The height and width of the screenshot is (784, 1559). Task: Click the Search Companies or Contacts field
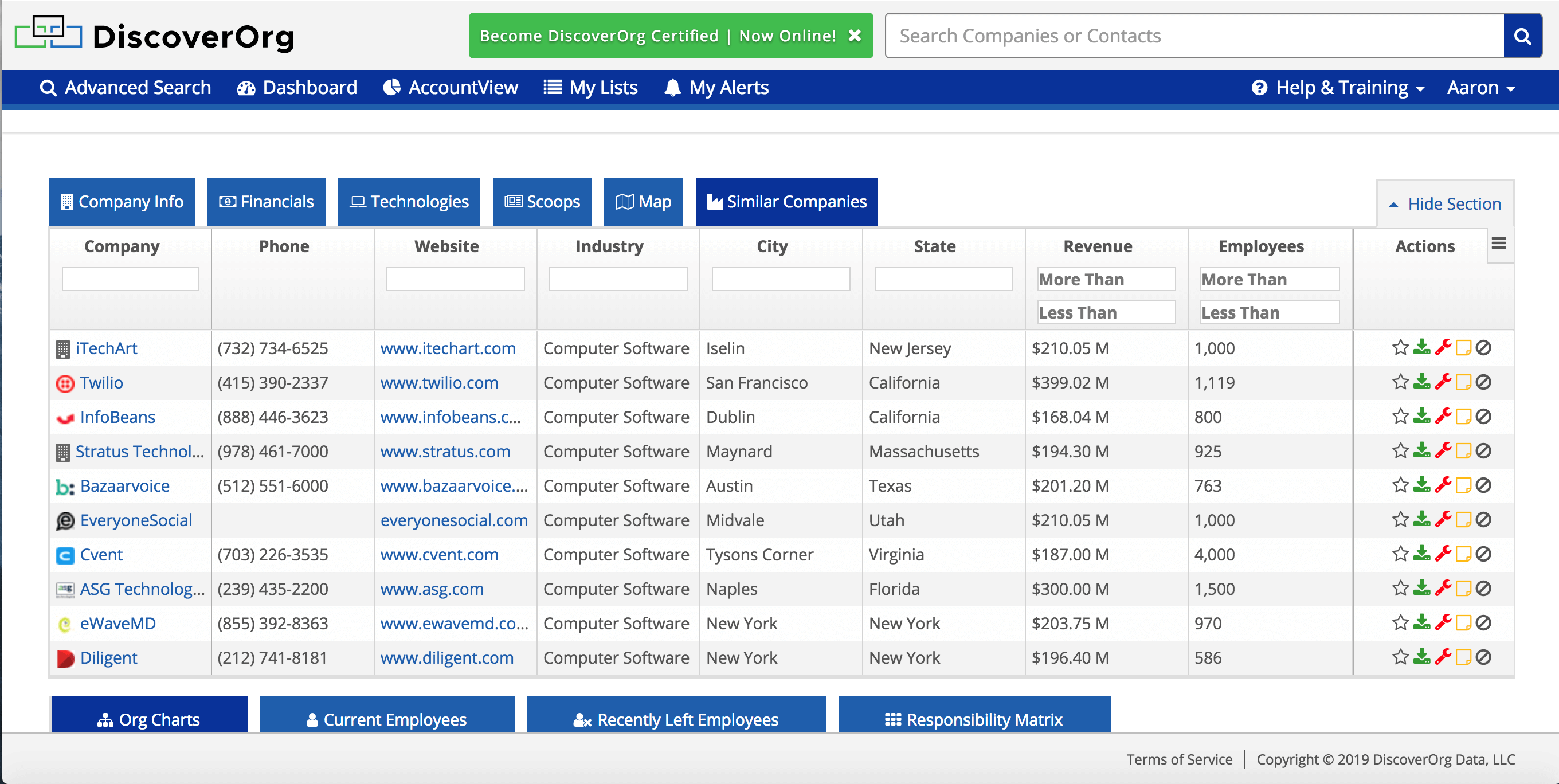point(1194,36)
